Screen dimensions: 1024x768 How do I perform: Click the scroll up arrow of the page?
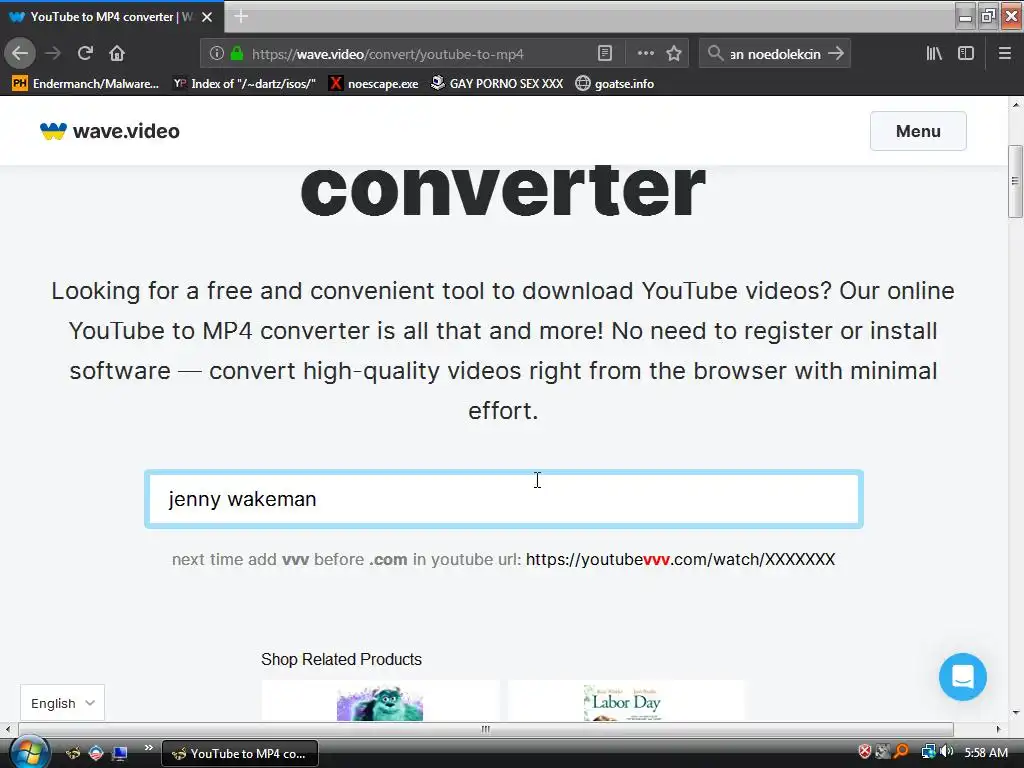[x=1016, y=104]
